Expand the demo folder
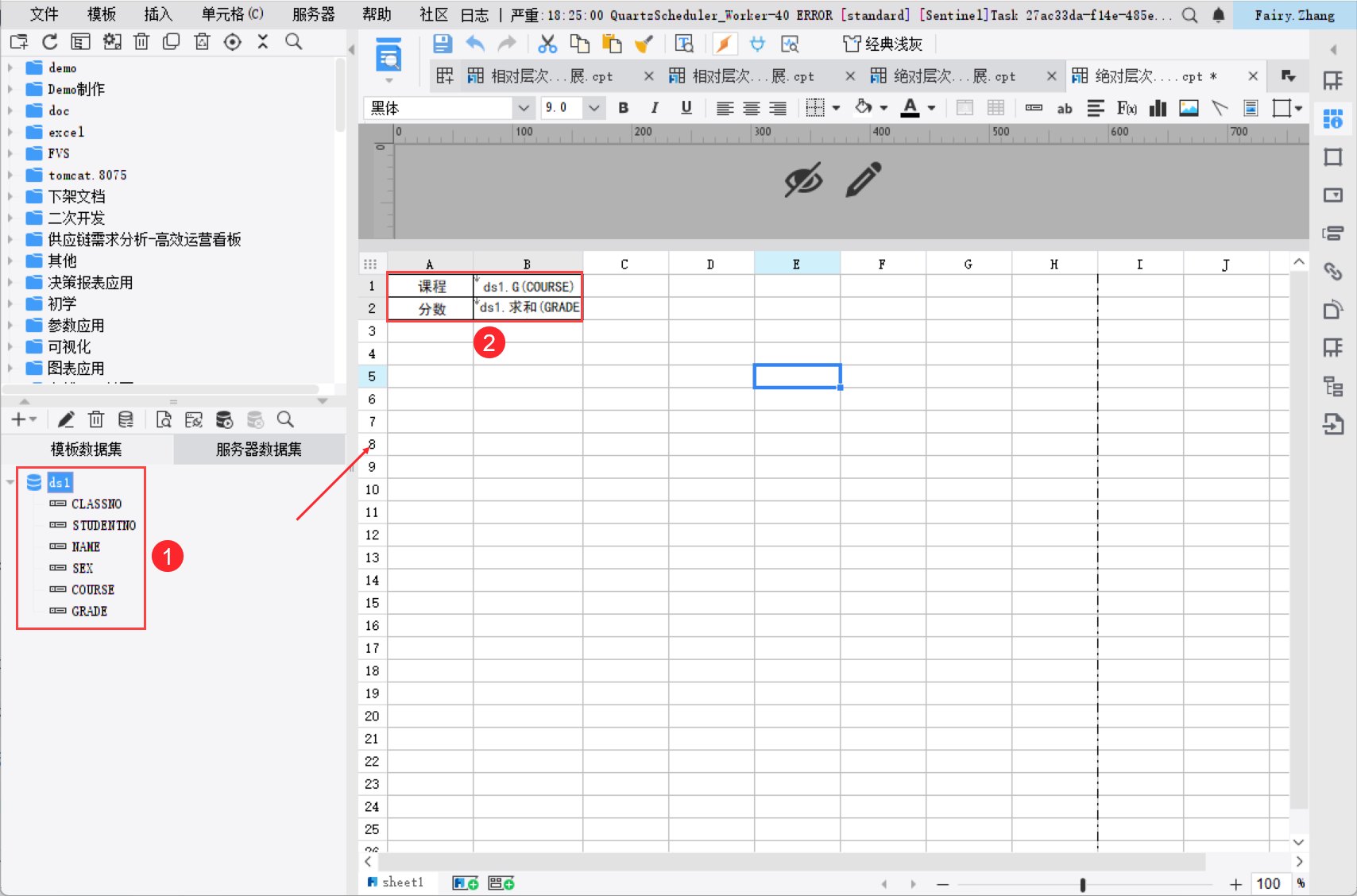Image resolution: width=1357 pixels, height=896 pixels. click(10, 68)
